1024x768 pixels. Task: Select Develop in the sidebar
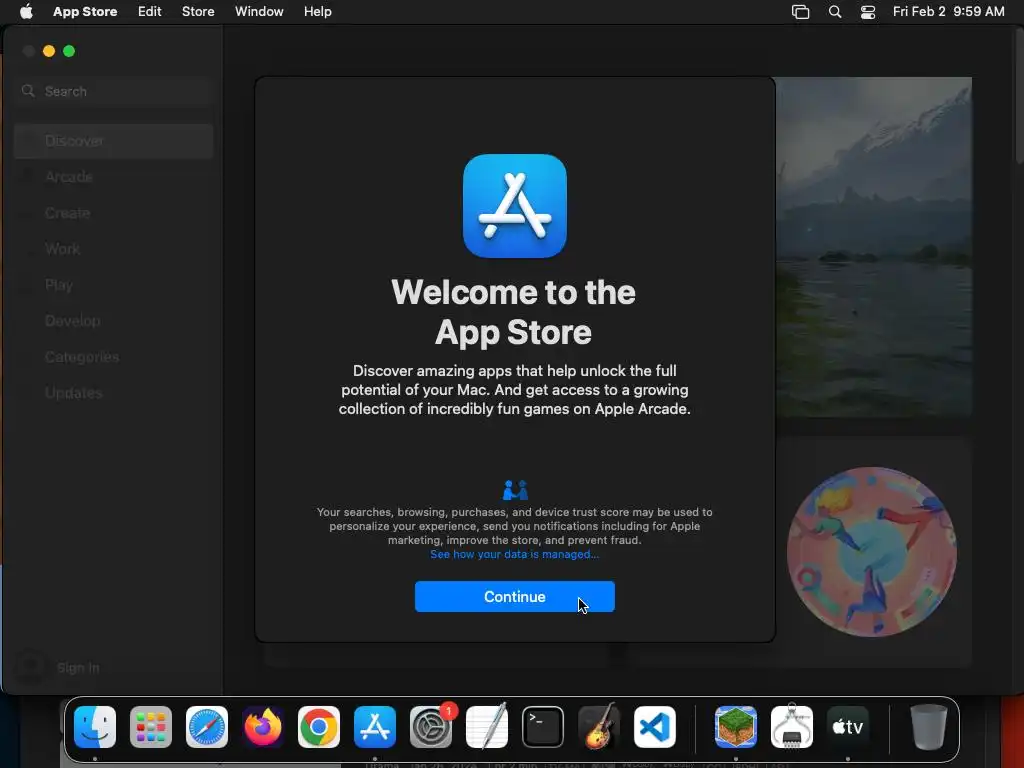click(114, 321)
